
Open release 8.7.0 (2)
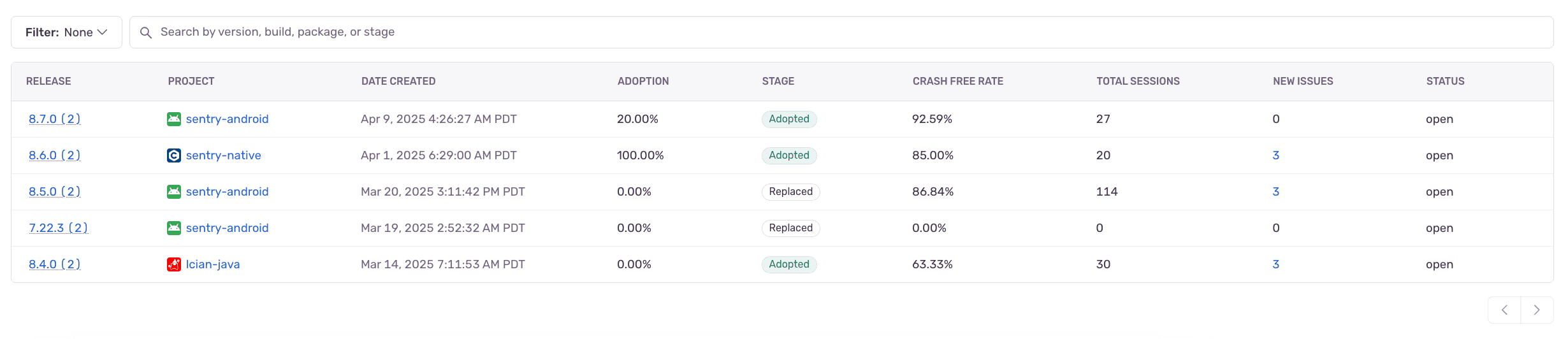(x=54, y=119)
